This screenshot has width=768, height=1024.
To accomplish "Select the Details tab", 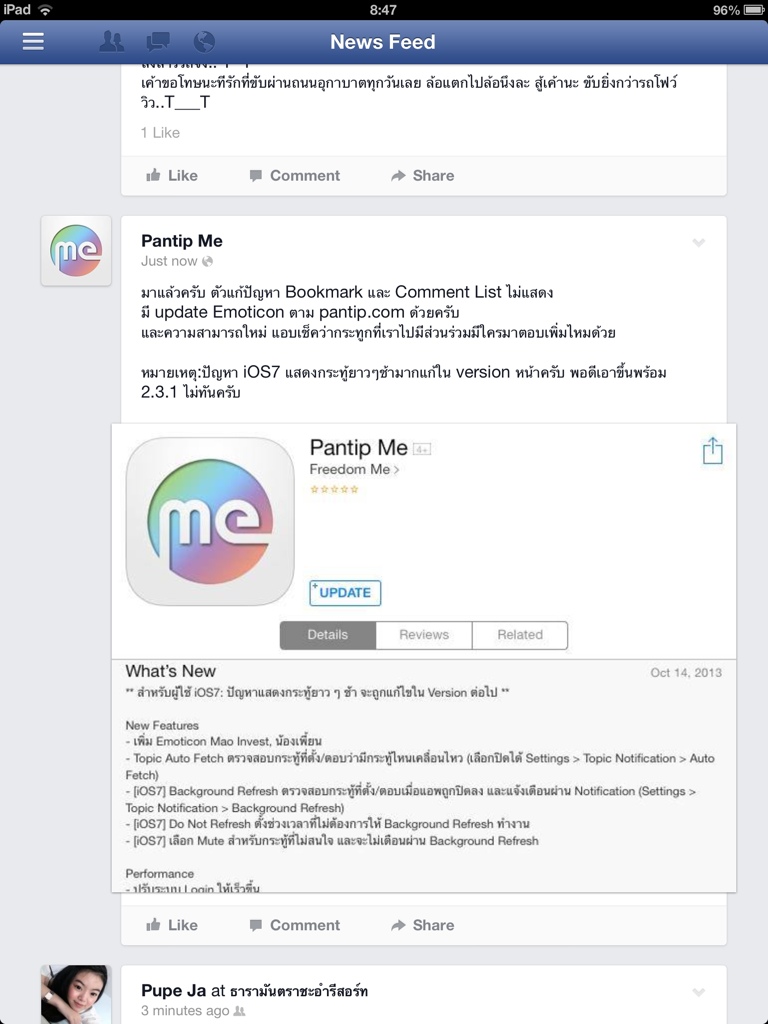I will [328, 635].
